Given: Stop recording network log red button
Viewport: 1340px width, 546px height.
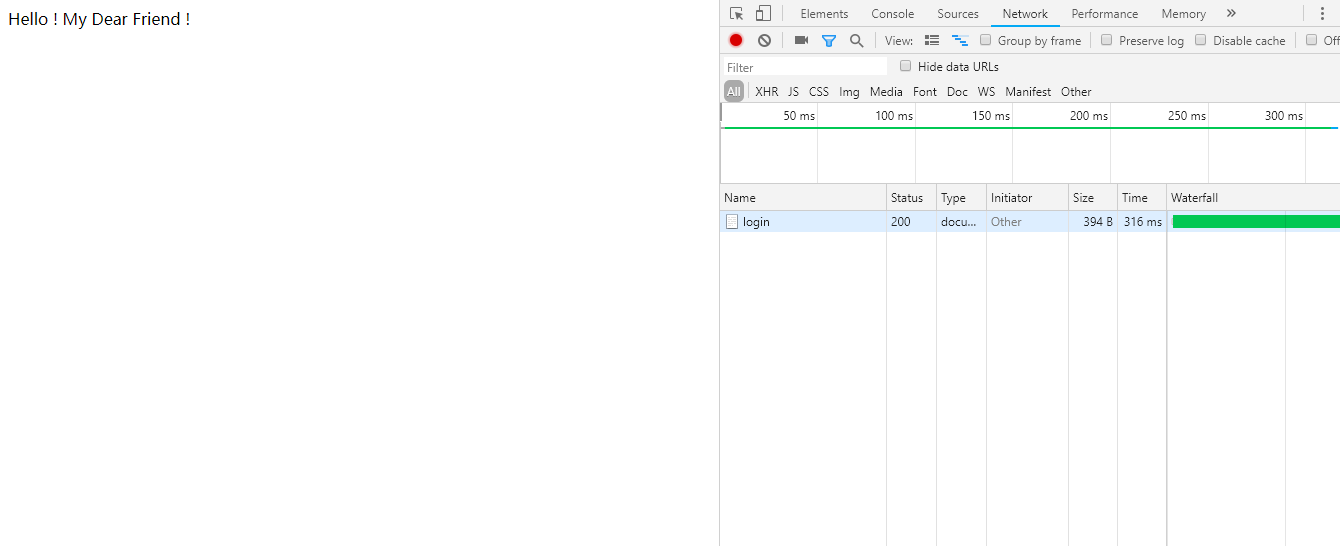Looking at the screenshot, I should pos(736,40).
